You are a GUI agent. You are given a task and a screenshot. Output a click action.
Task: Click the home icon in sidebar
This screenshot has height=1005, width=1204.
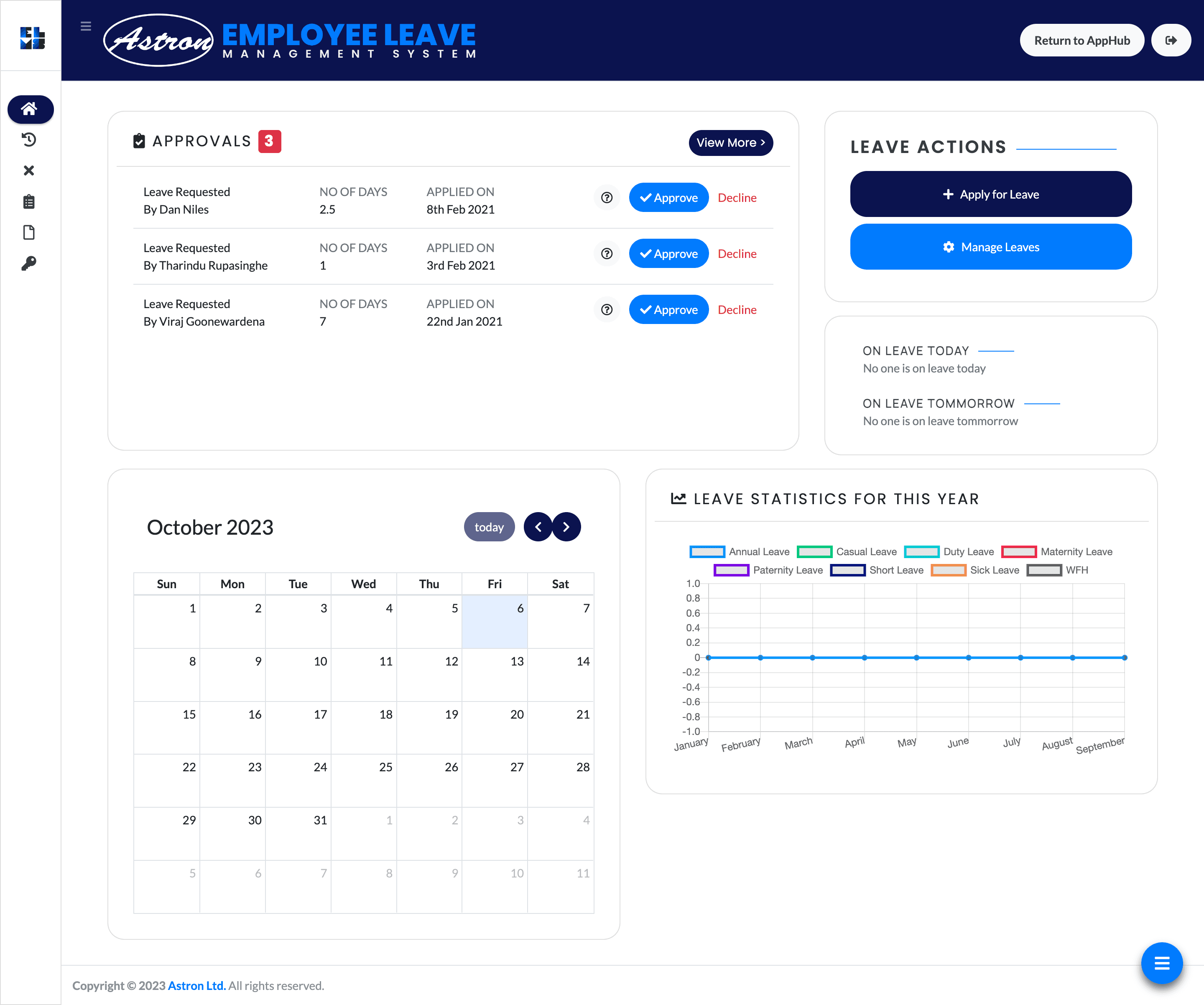(30, 109)
